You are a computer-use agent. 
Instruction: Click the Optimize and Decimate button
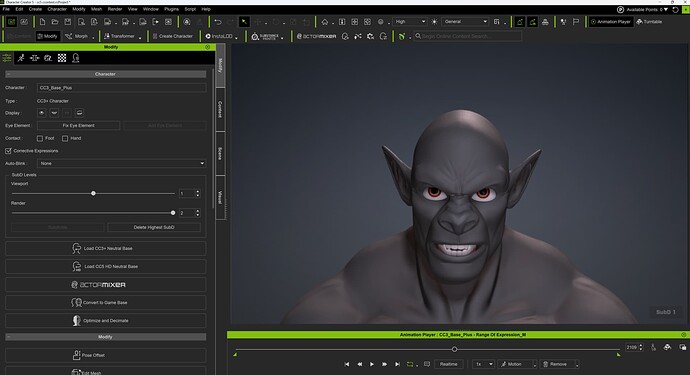tap(106, 321)
